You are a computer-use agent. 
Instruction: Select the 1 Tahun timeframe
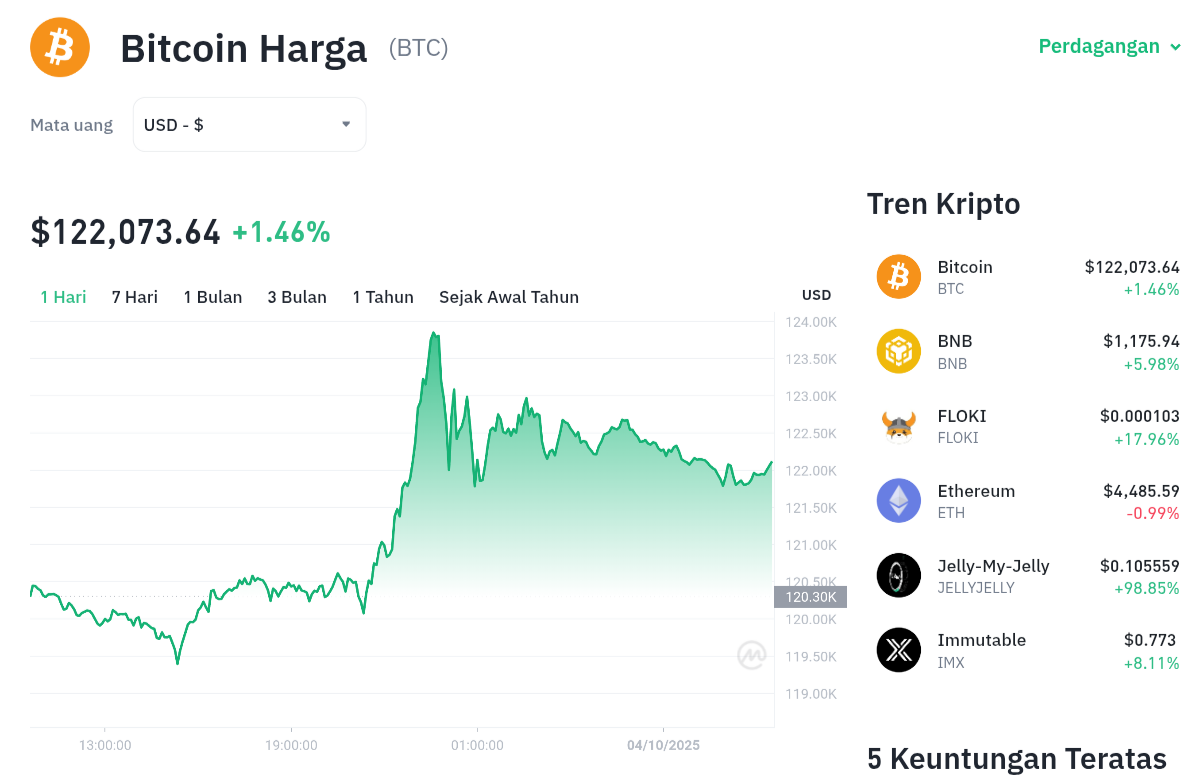pyautogui.click(x=383, y=297)
